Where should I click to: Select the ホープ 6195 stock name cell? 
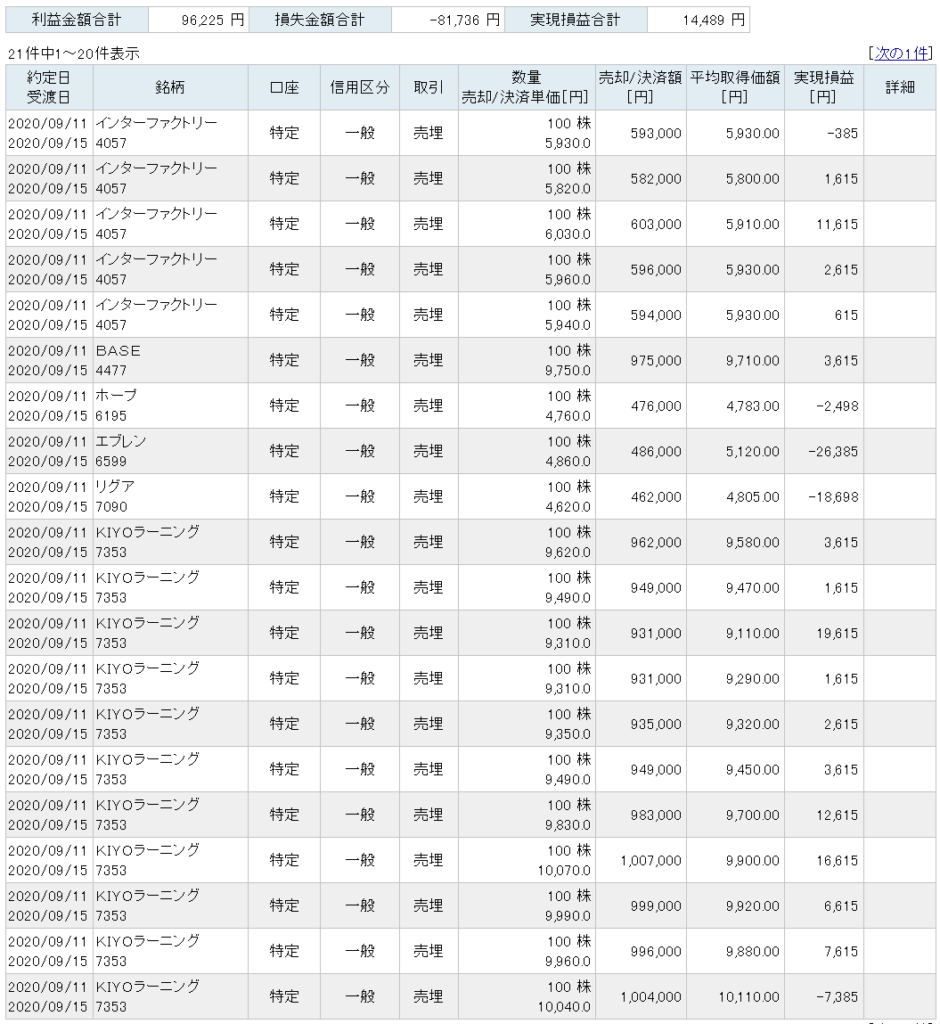tap(170, 406)
